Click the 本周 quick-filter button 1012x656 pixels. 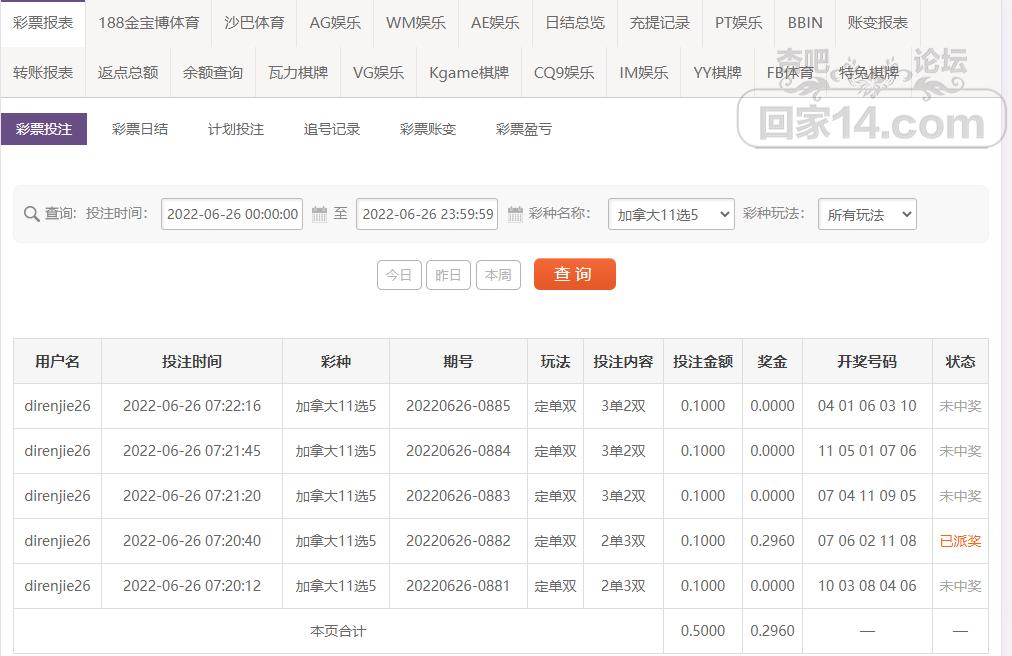(x=498, y=276)
